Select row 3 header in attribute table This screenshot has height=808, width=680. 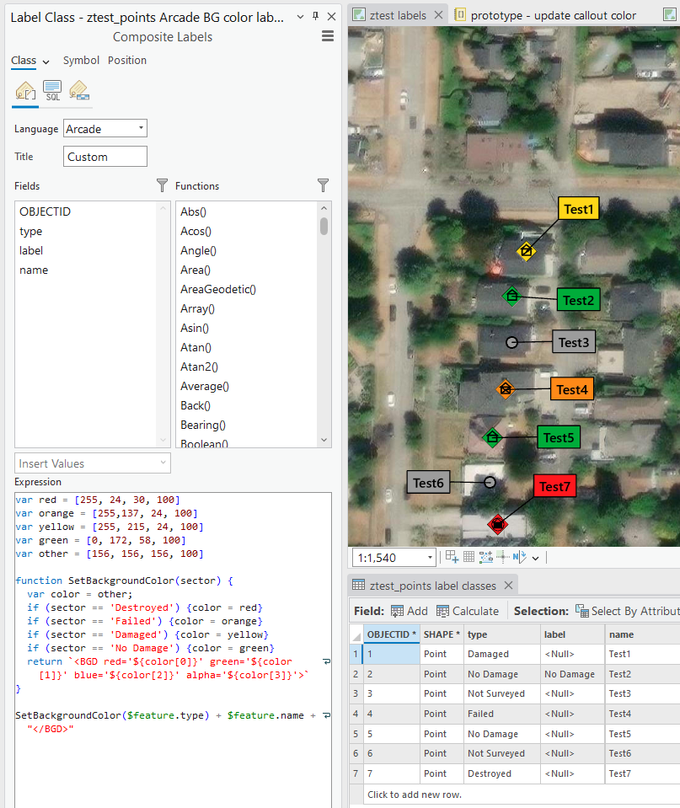tap(355, 694)
